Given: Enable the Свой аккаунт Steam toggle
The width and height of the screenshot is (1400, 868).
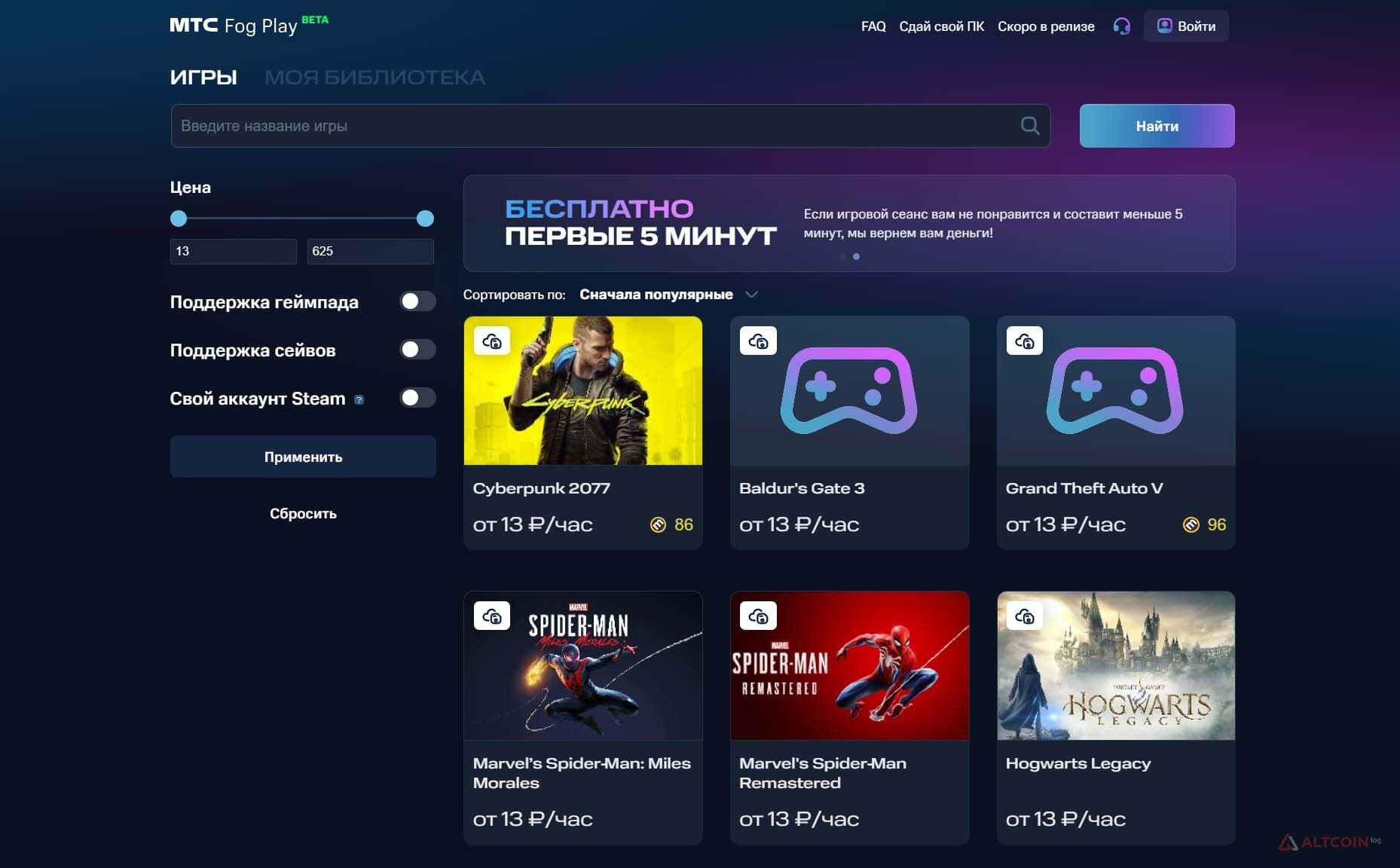Looking at the screenshot, I should [417, 398].
